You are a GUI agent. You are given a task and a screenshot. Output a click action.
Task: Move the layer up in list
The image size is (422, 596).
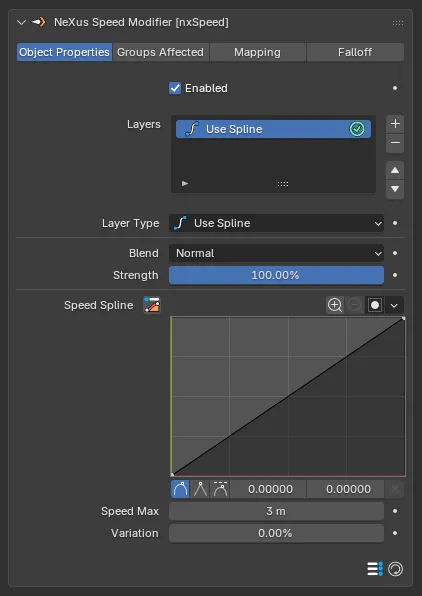[x=395, y=170]
